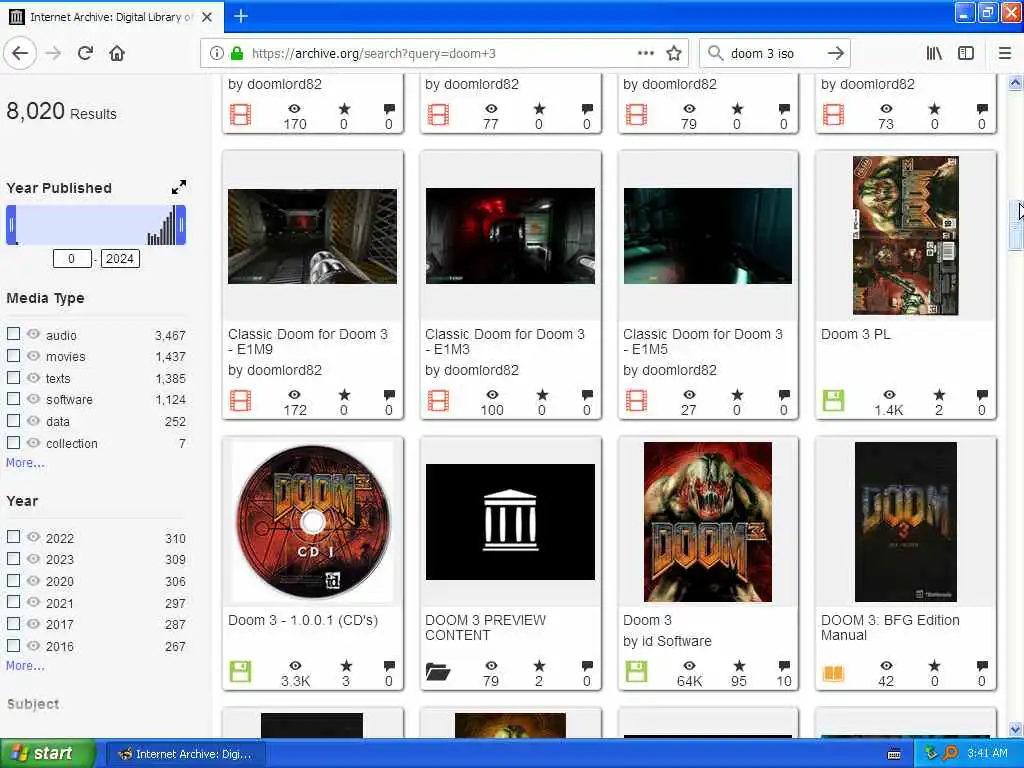Screen dimensions: 1024x768
Task: Click the reviews bubble on Doom 3 by id Software
Action: pyautogui.click(x=784, y=666)
